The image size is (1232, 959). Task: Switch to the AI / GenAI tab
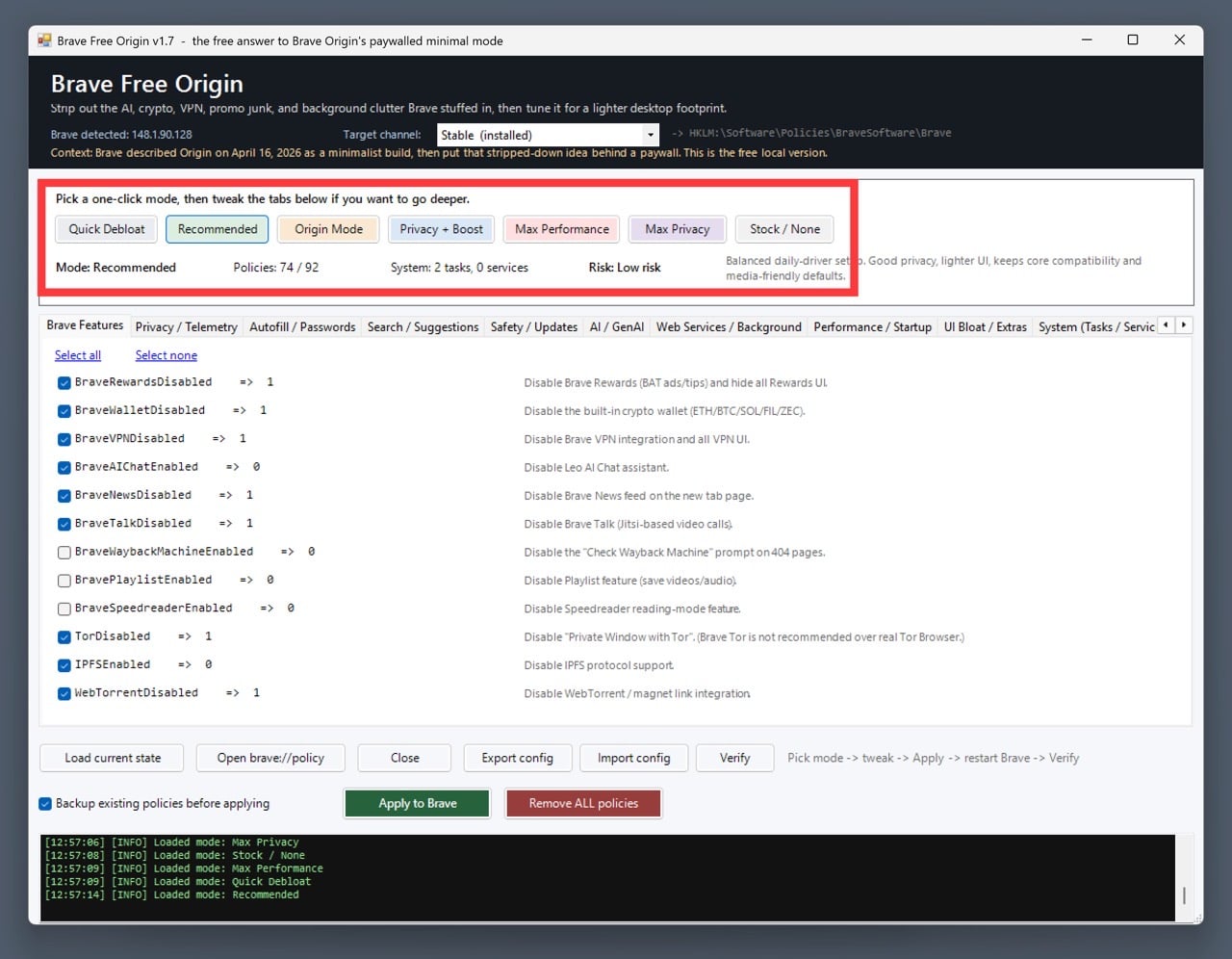click(x=617, y=327)
